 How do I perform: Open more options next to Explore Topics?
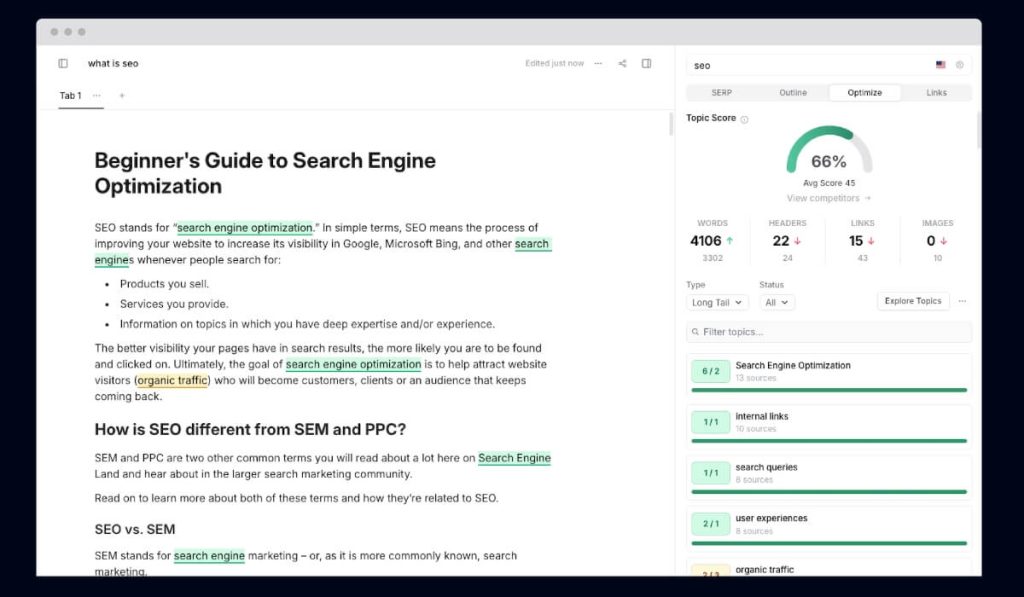(x=962, y=301)
